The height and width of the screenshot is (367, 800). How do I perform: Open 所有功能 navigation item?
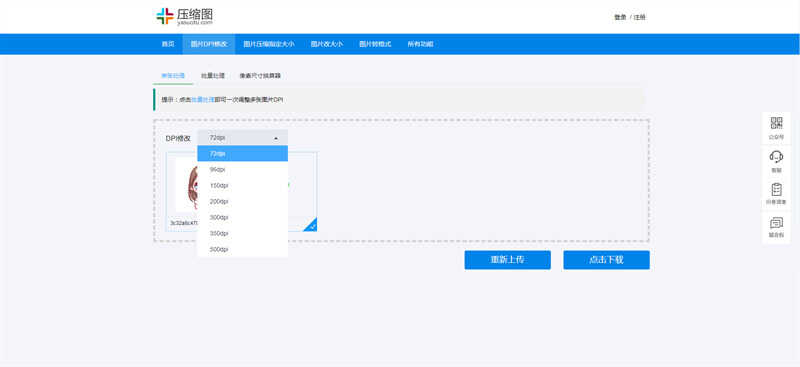pyautogui.click(x=420, y=44)
